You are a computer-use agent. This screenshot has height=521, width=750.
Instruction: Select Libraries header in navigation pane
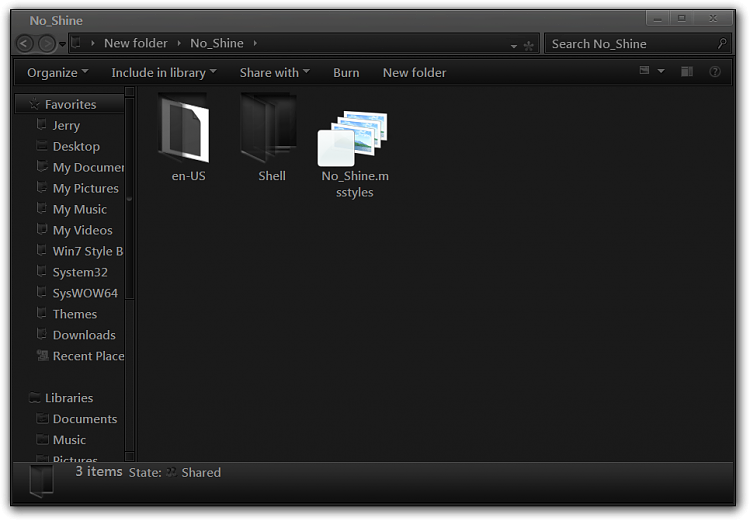click(x=69, y=398)
